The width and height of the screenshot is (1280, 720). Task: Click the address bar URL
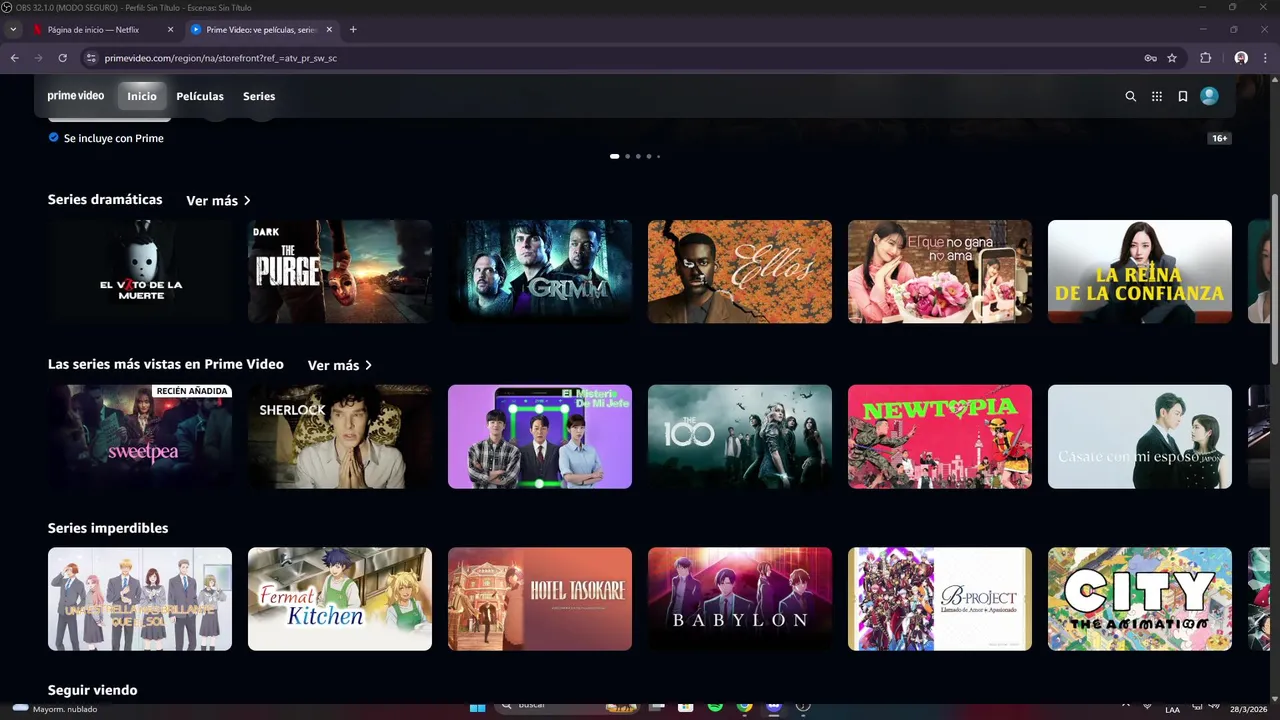pyautogui.click(x=221, y=58)
